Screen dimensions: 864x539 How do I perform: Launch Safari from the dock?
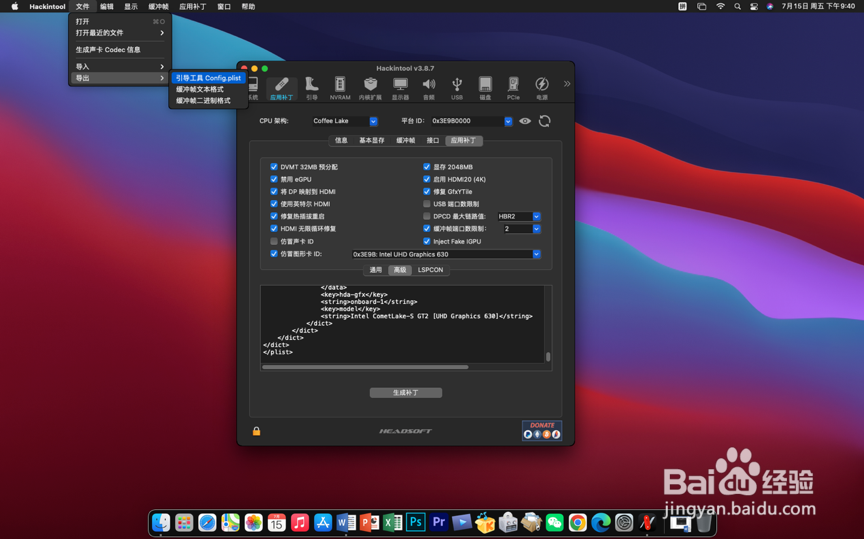(207, 522)
